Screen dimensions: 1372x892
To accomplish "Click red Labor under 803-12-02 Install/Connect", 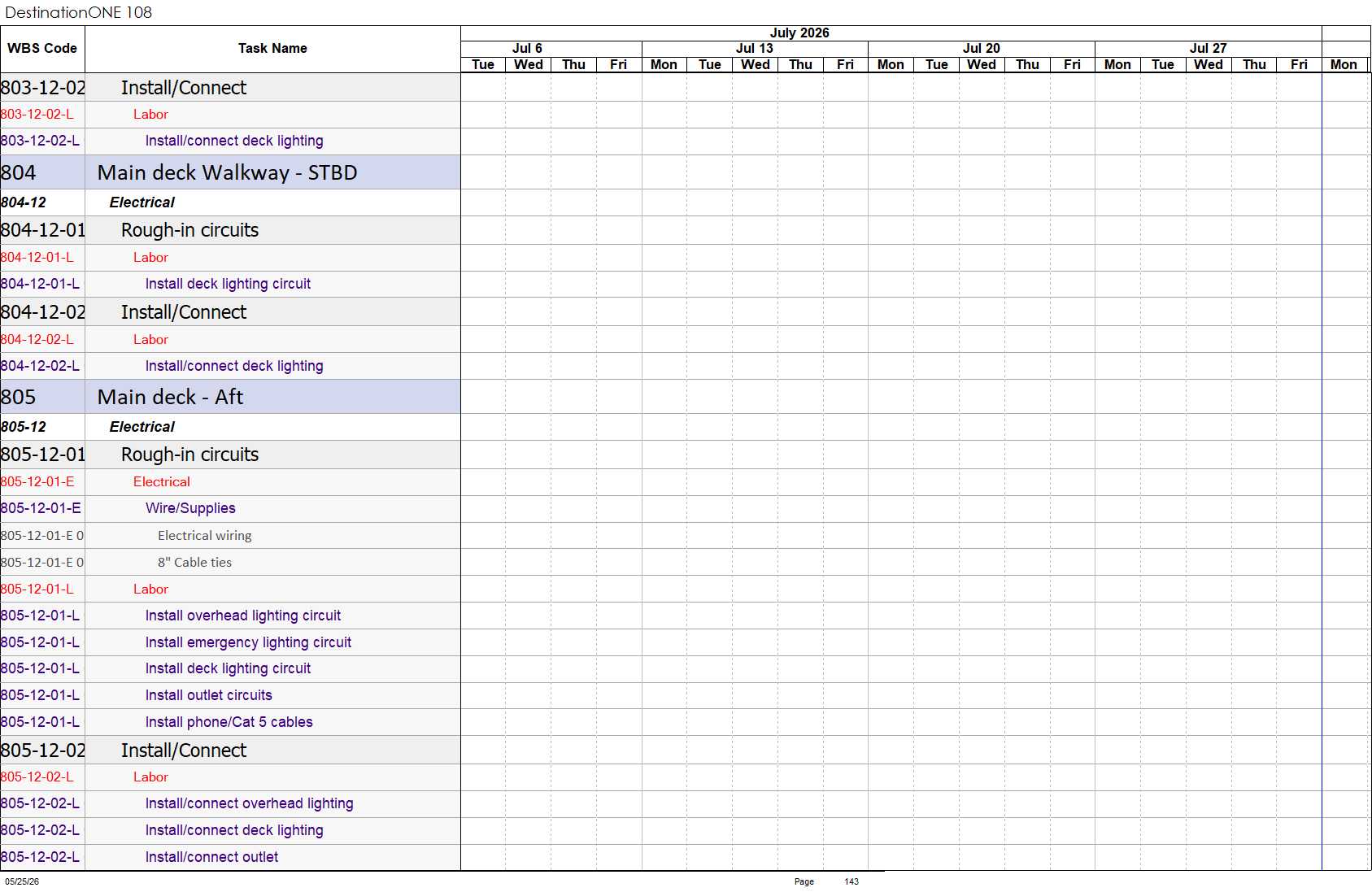I will [150, 115].
